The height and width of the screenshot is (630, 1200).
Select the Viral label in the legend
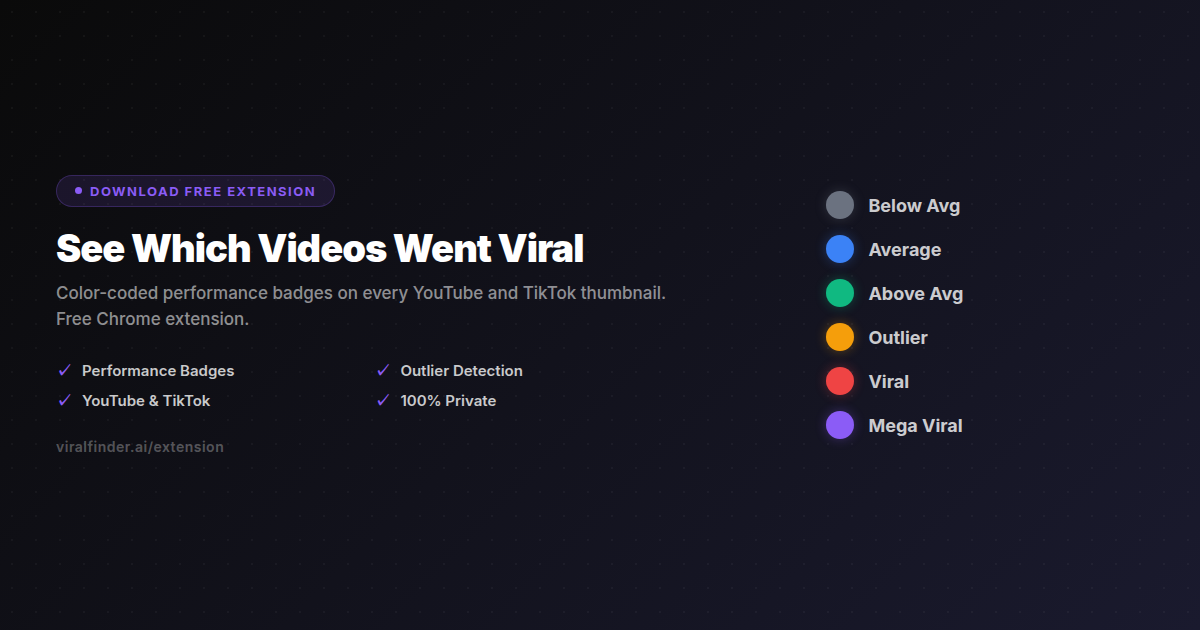[888, 381]
